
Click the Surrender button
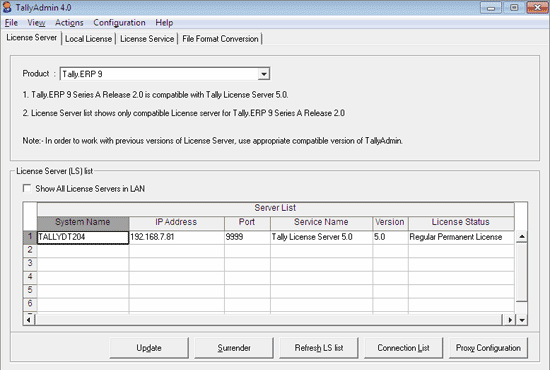point(234,348)
